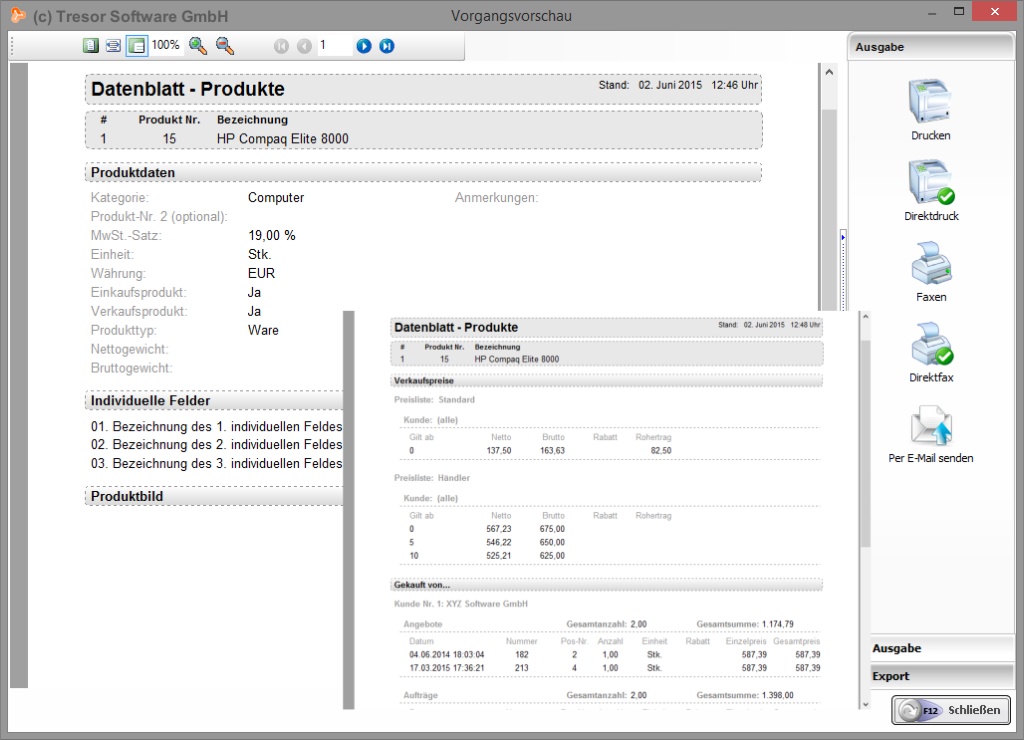Switch to page-width view mode
This screenshot has height=740, width=1024.
pyautogui.click(x=113, y=46)
